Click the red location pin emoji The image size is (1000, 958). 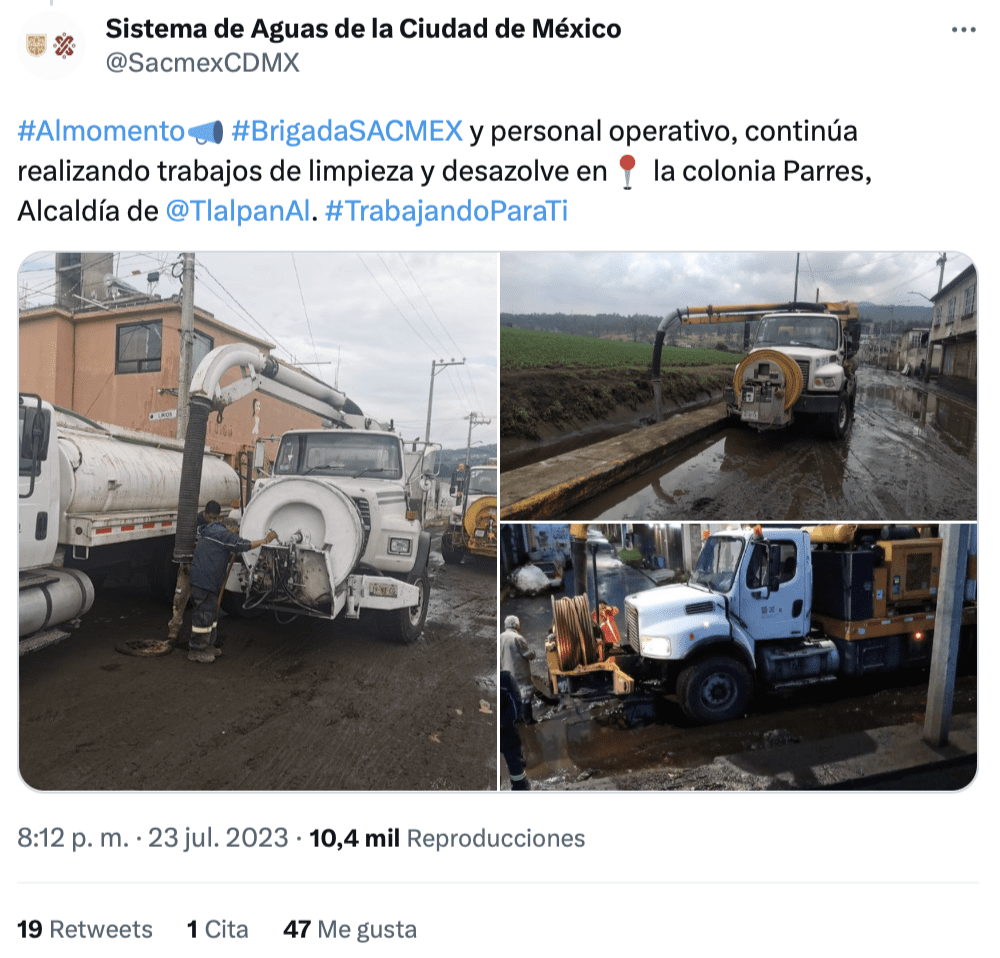coord(628,172)
